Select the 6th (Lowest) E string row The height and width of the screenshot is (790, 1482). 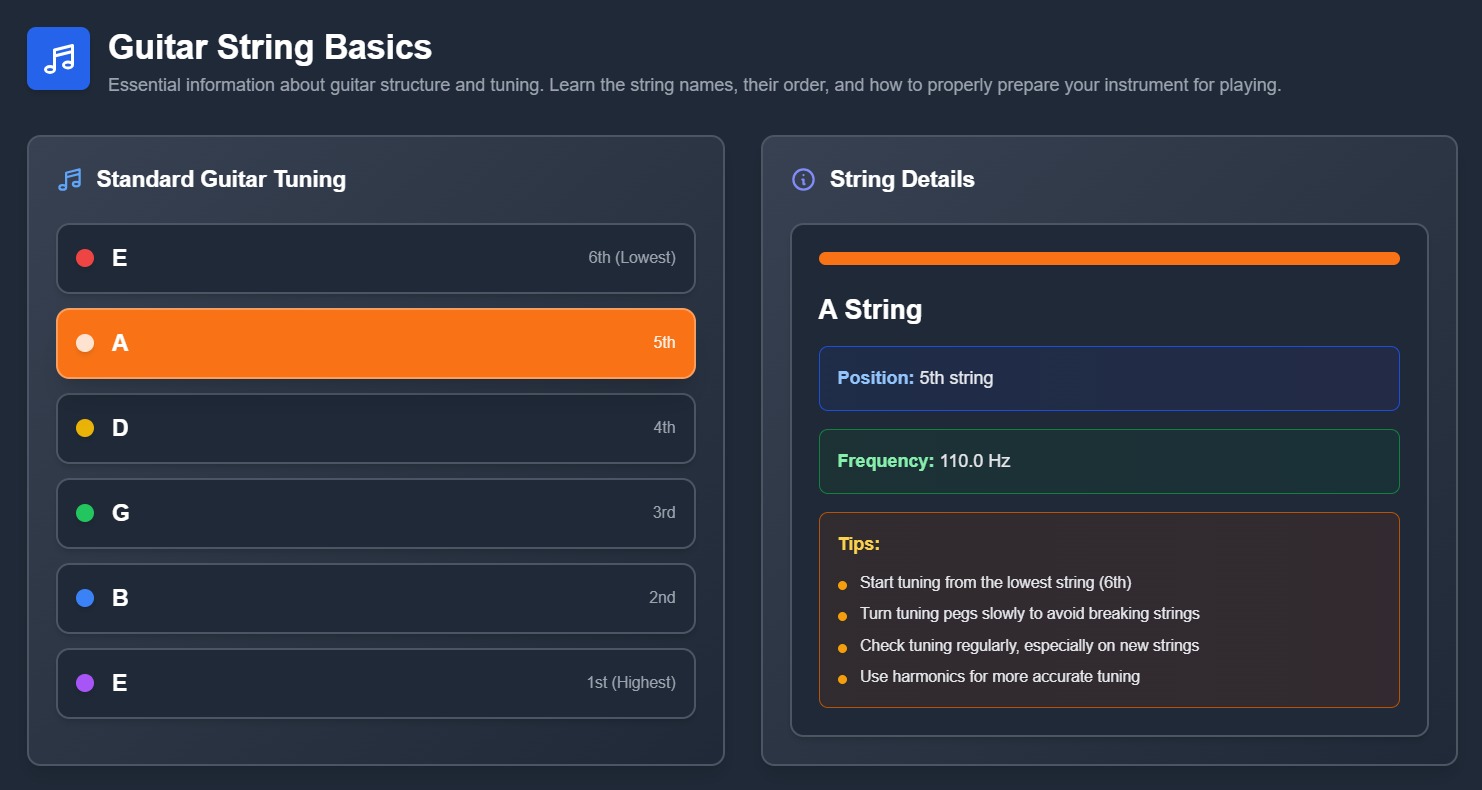(375, 258)
